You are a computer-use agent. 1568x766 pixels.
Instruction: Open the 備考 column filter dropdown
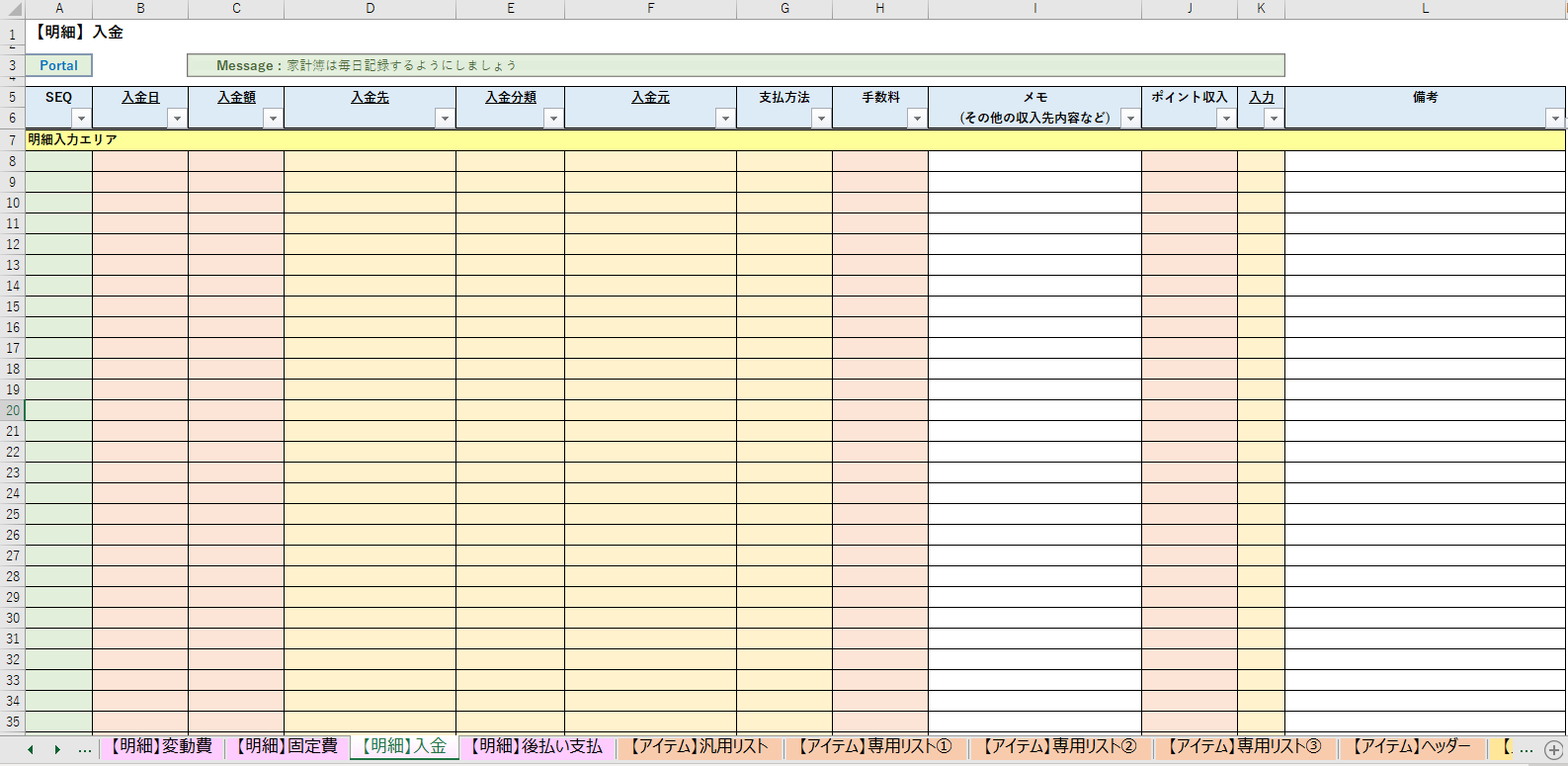pos(1555,119)
